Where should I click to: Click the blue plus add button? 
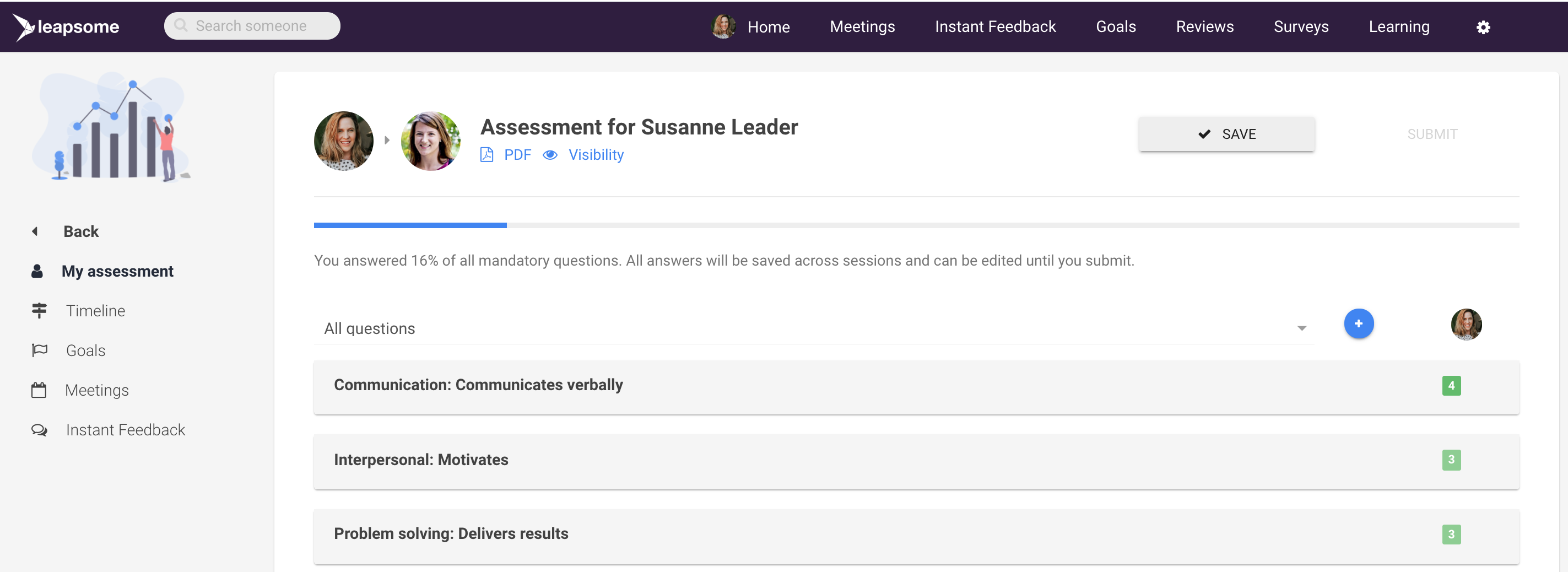1358,323
